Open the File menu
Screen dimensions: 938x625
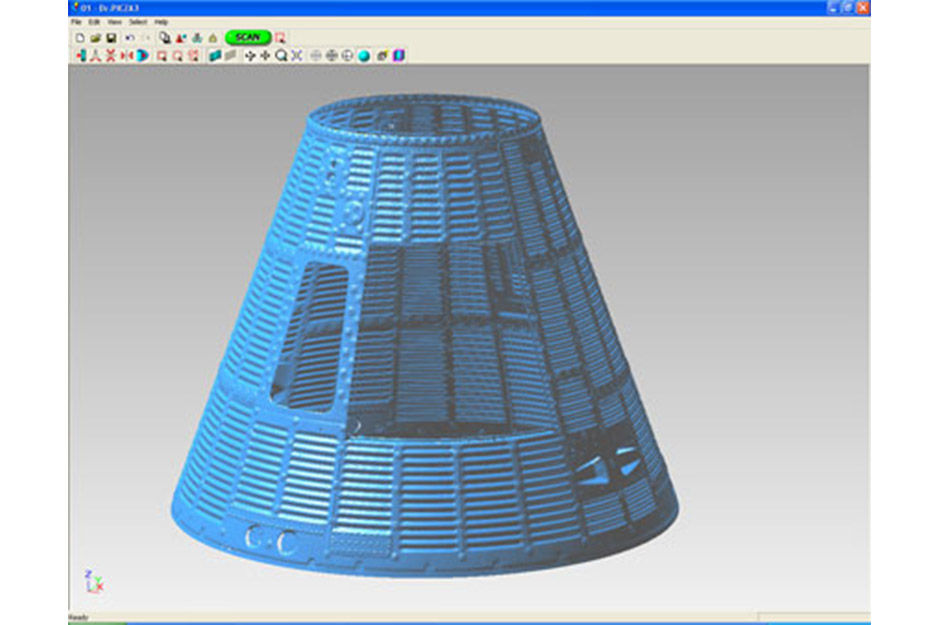point(76,22)
